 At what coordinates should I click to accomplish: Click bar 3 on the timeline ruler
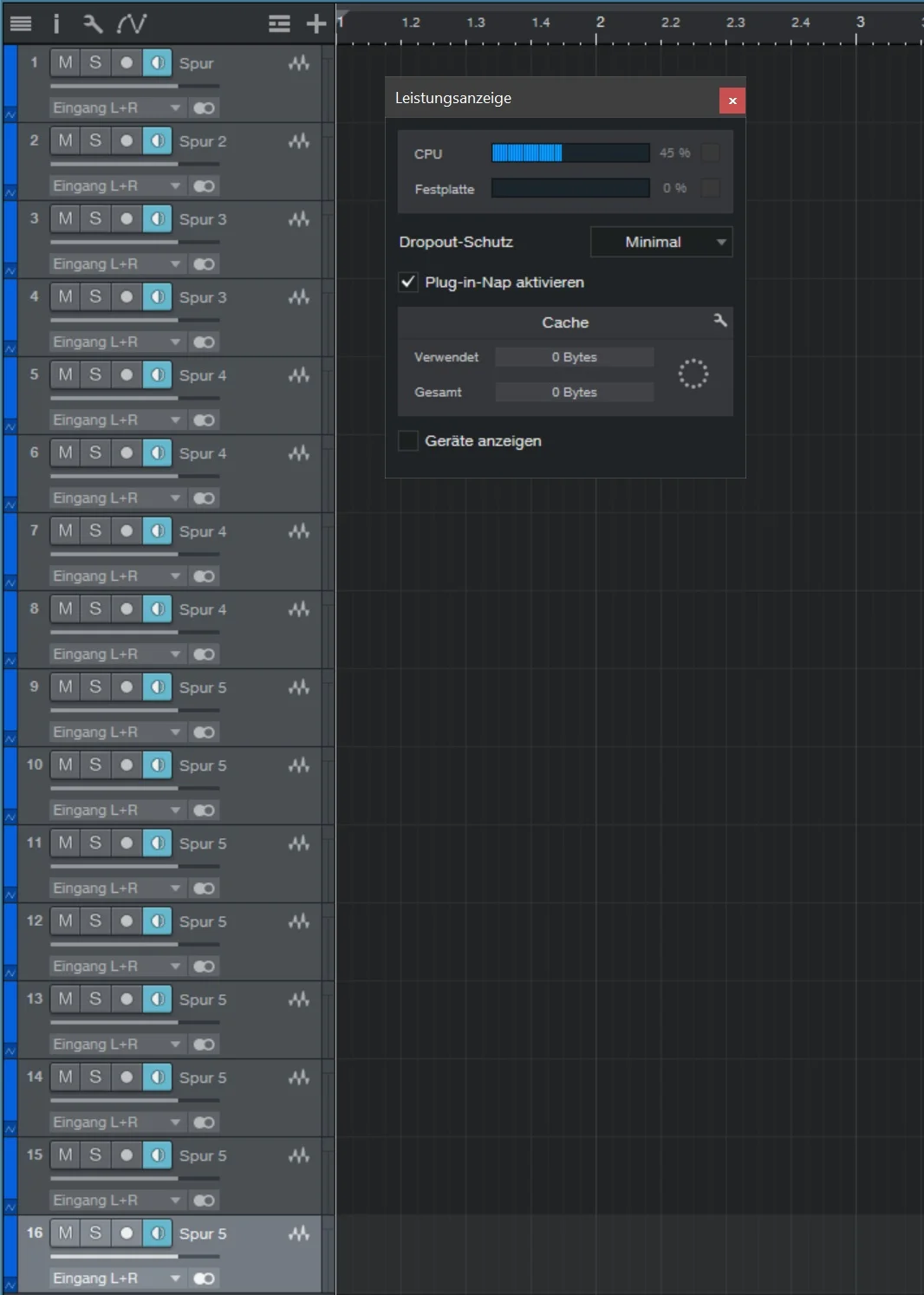click(x=860, y=23)
